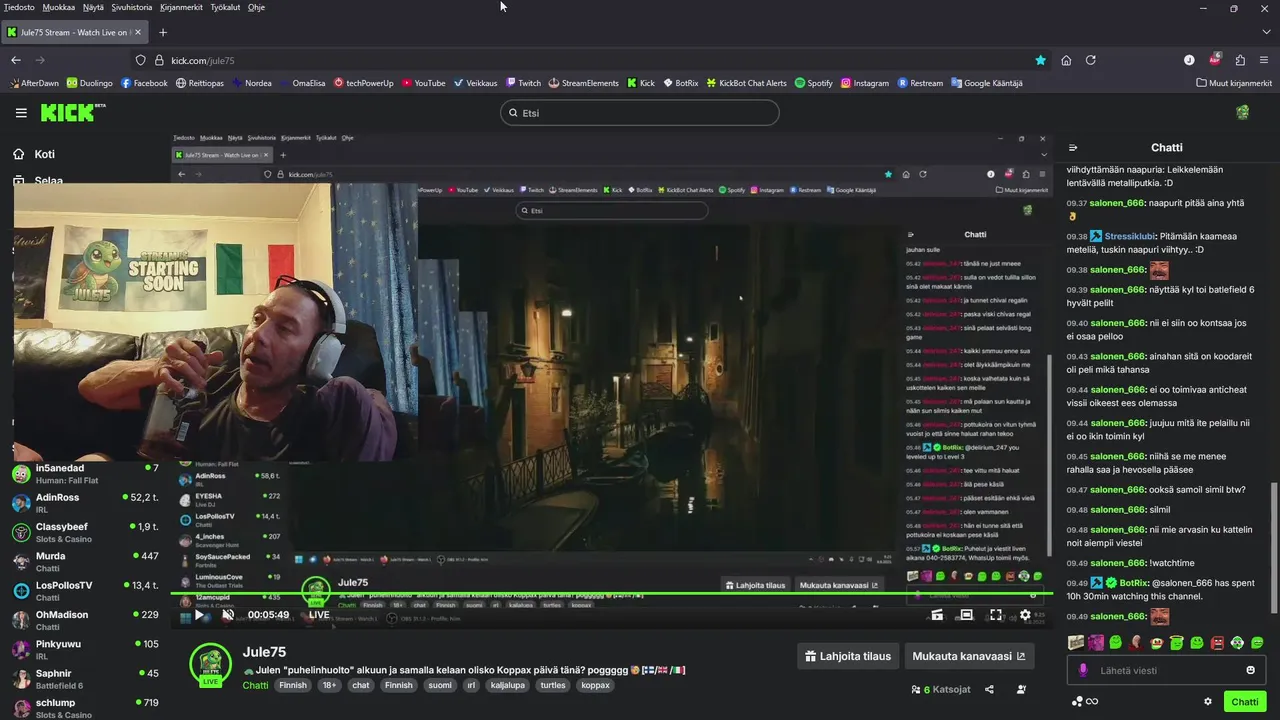Open the StreamElements bookmark
This screenshot has width=1280, height=720.
point(584,83)
